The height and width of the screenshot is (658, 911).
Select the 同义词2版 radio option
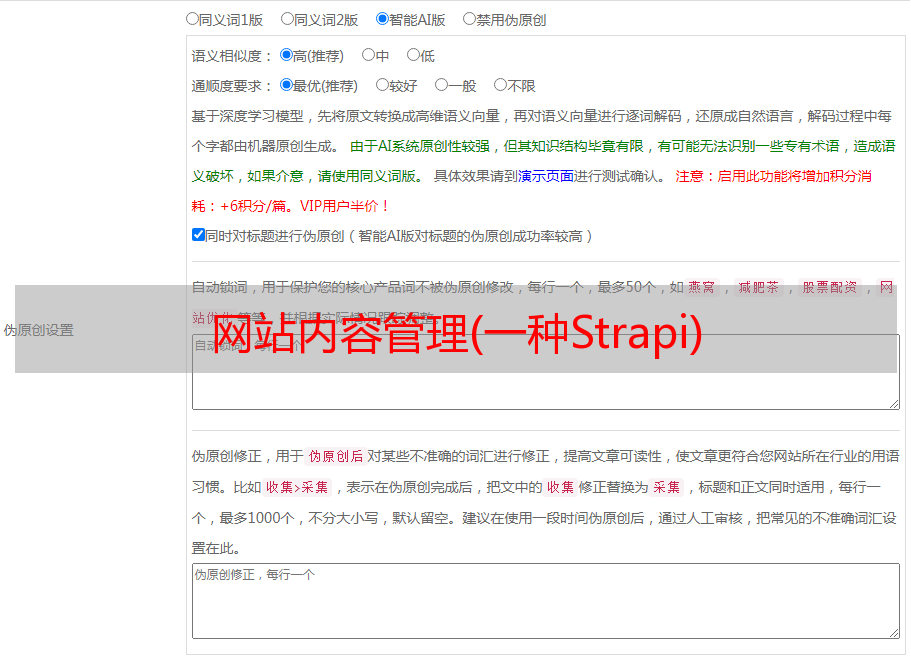click(x=287, y=19)
